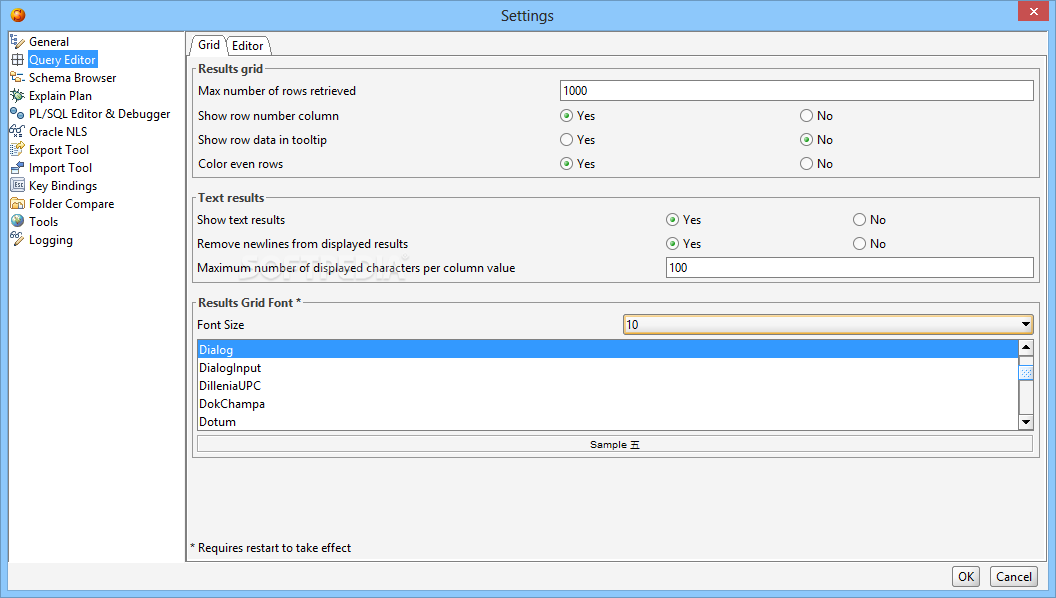The image size is (1056, 598).
Task: Open Schema Browser settings
Action: tap(73, 77)
